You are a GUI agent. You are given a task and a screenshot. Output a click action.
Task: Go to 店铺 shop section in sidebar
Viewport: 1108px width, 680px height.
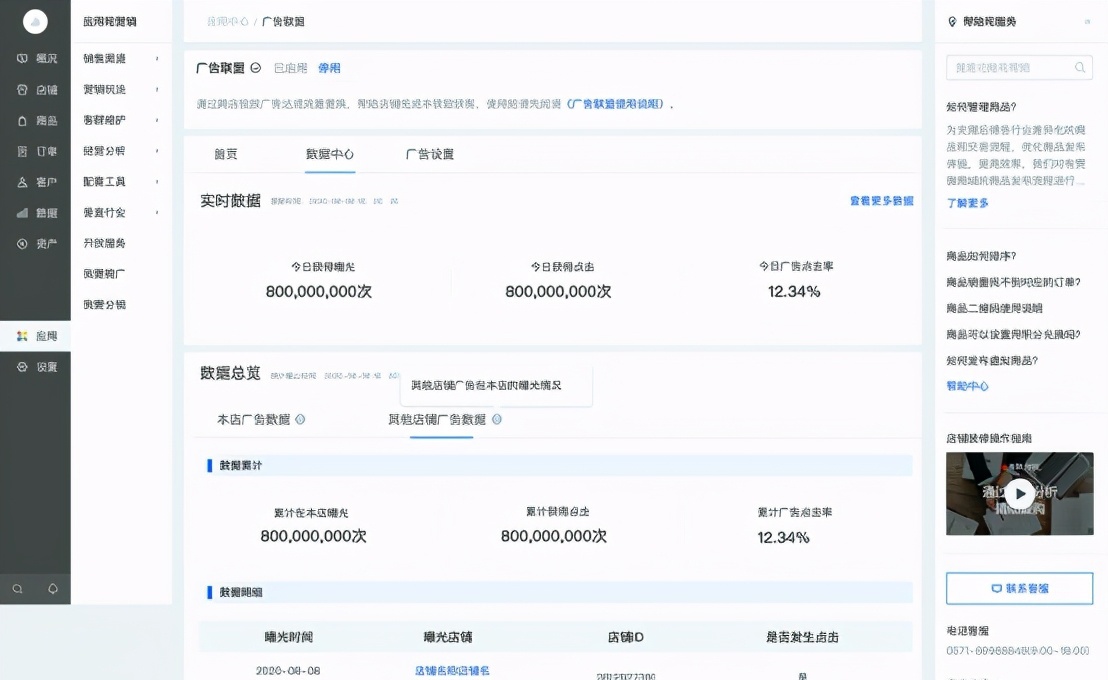[36, 90]
